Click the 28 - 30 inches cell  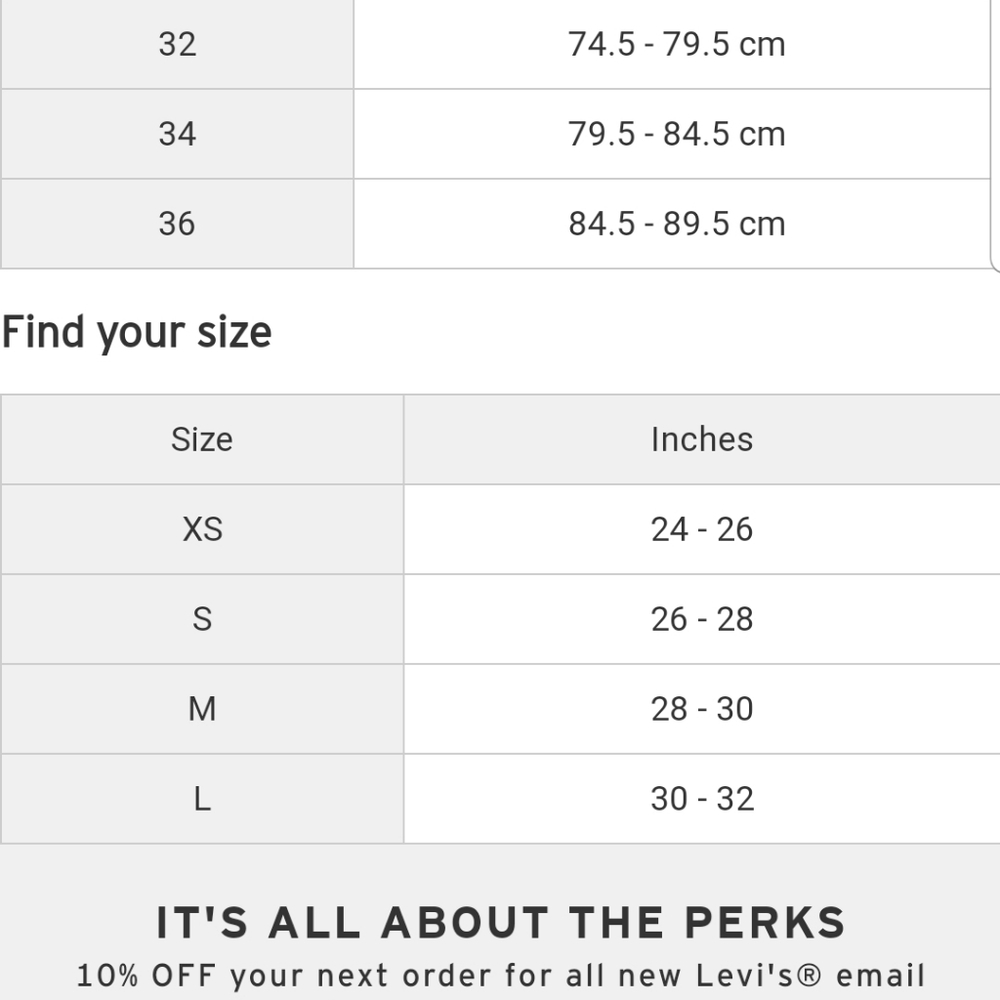702,709
